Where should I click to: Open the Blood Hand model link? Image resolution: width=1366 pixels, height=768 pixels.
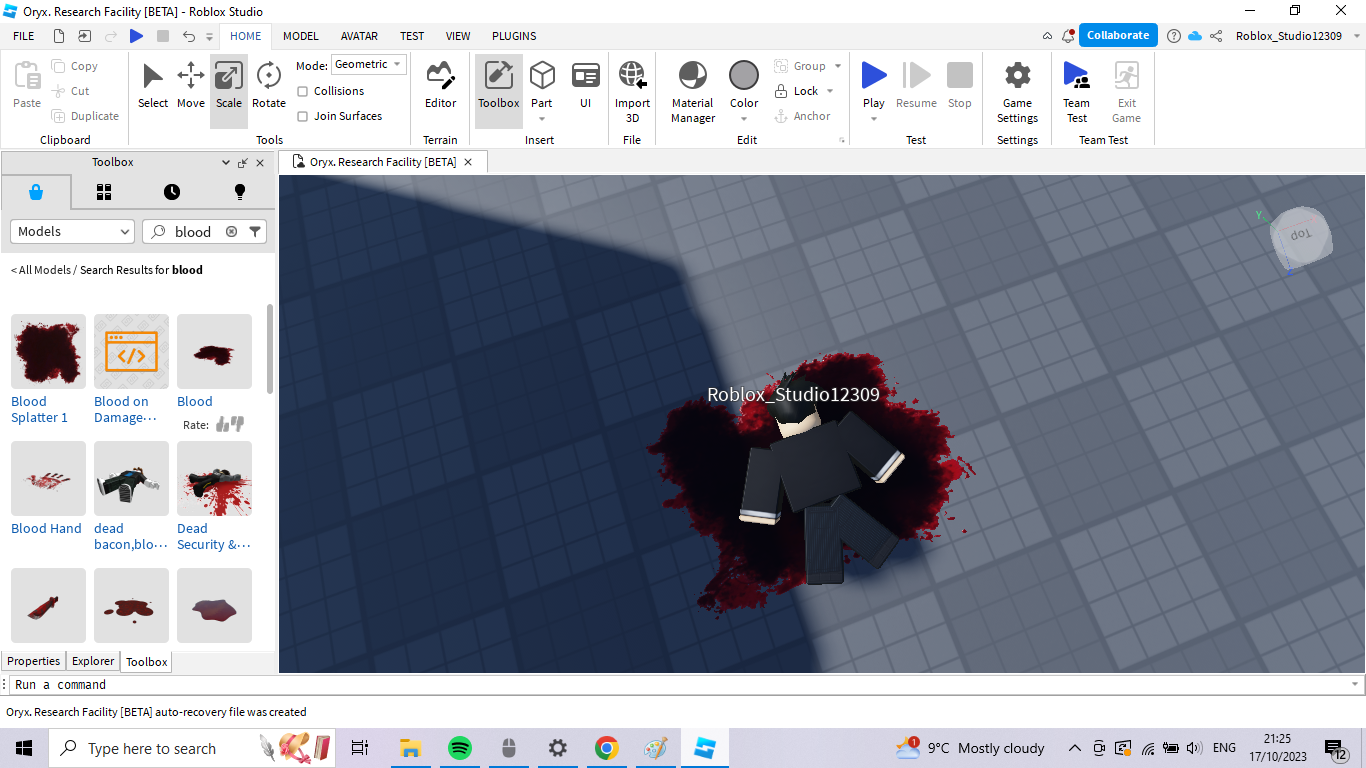[x=46, y=528]
